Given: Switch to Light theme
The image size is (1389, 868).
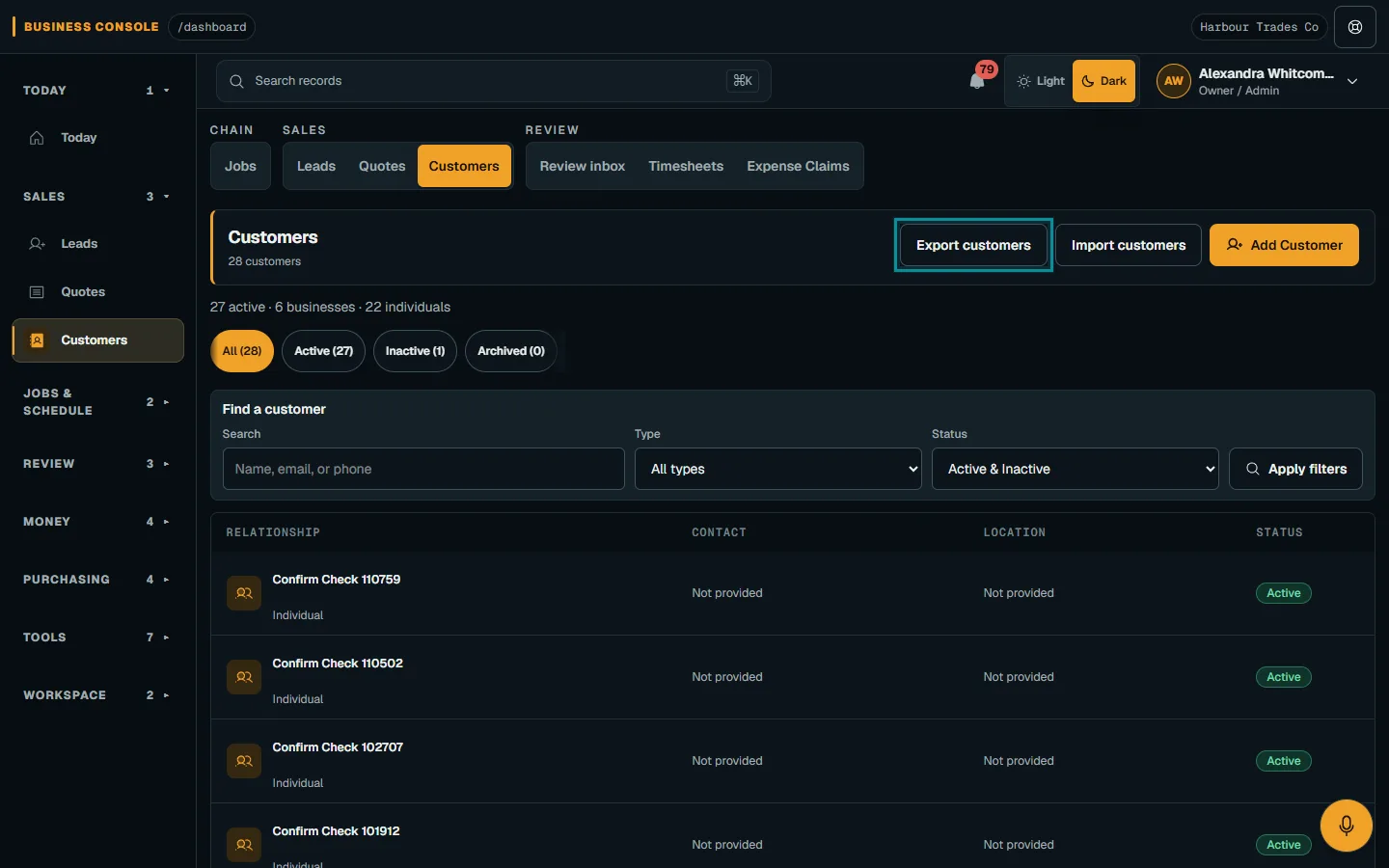Looking at the screenshot, I should (x=1040, y=81).
